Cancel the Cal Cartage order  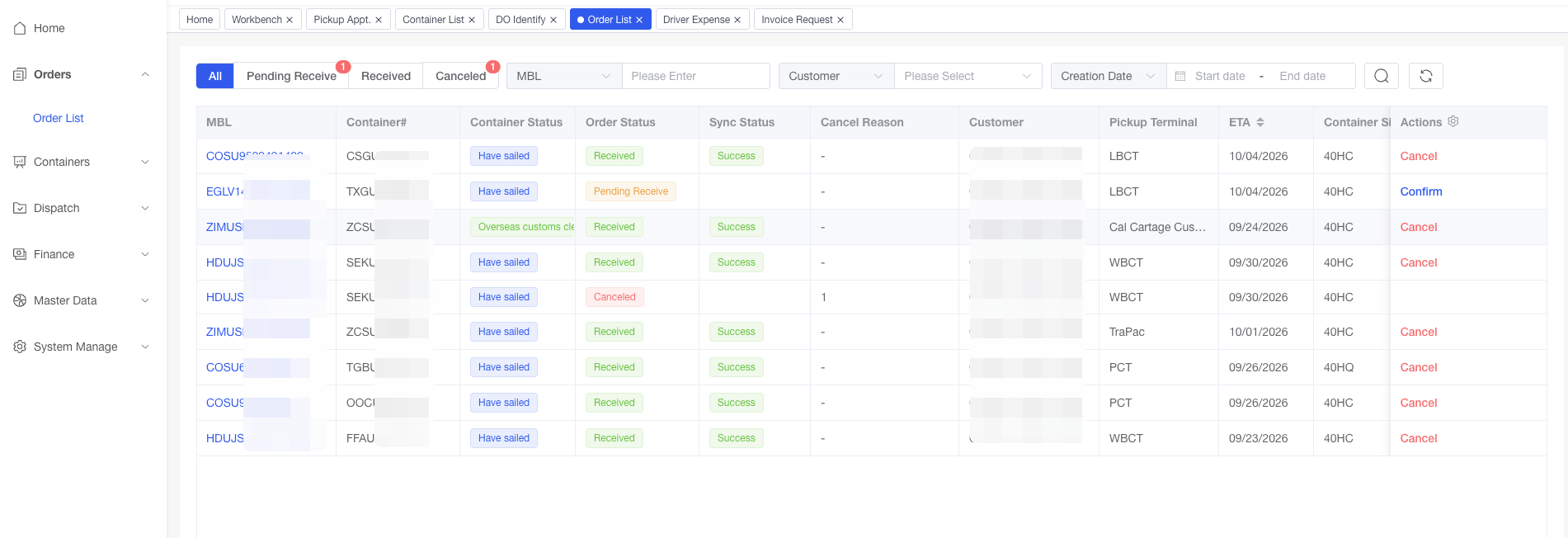pyautogui.click(x=1419, y=227)
